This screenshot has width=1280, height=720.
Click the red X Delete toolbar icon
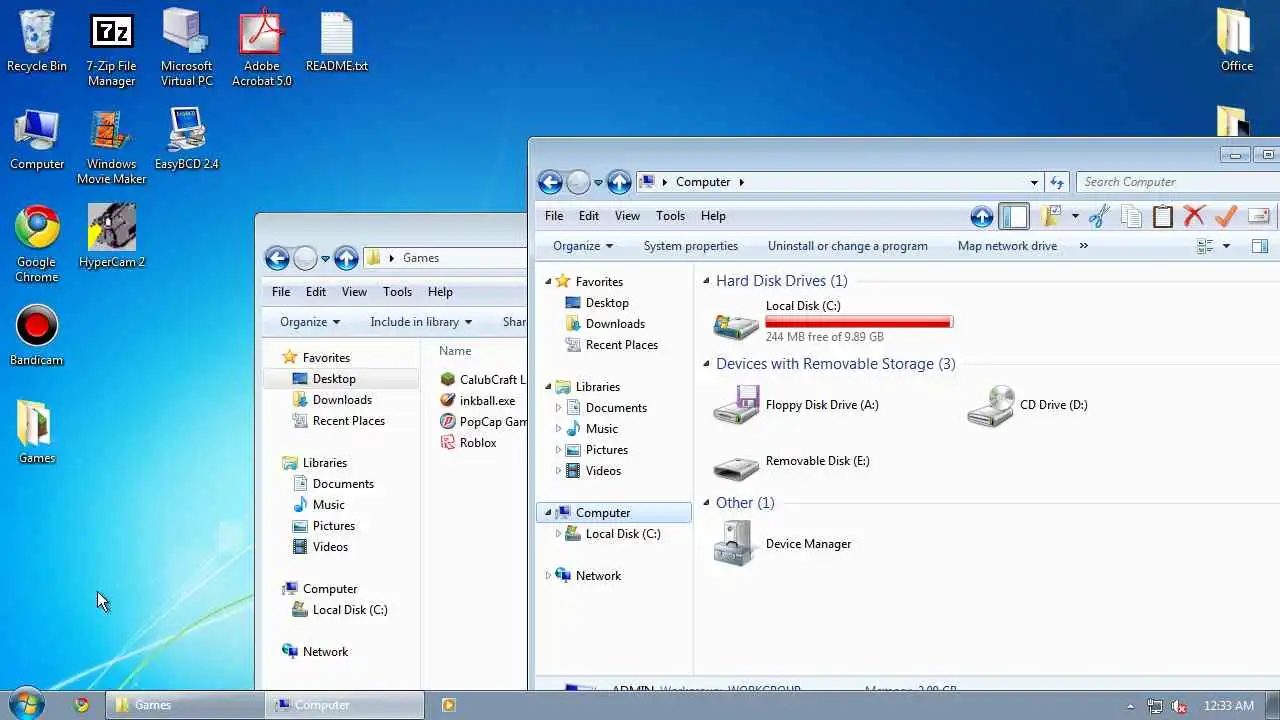coord(1194,216)
